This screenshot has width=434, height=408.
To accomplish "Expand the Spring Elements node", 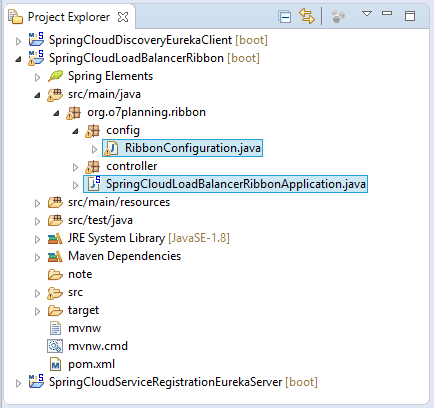I will [x=37, y=77].
